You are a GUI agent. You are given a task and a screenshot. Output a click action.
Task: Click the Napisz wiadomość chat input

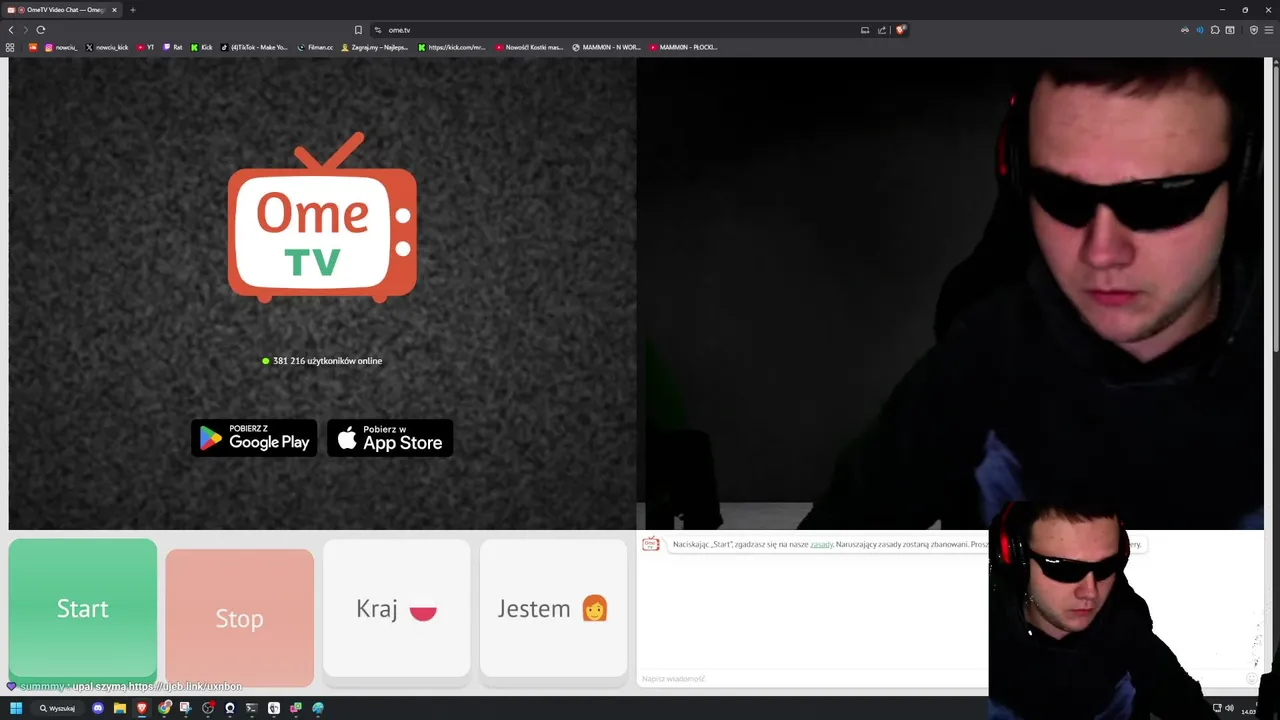pos(812,679)
